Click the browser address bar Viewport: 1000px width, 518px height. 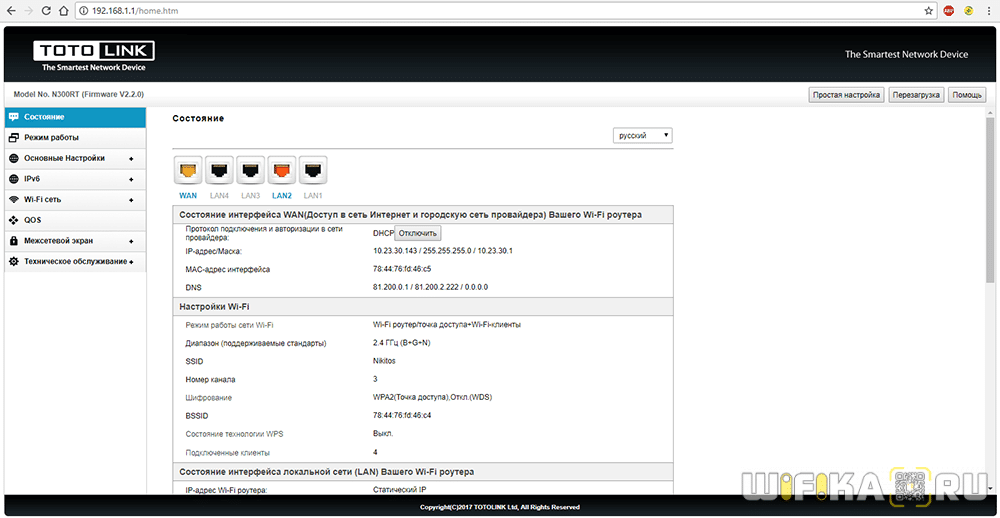coord(500,10)
